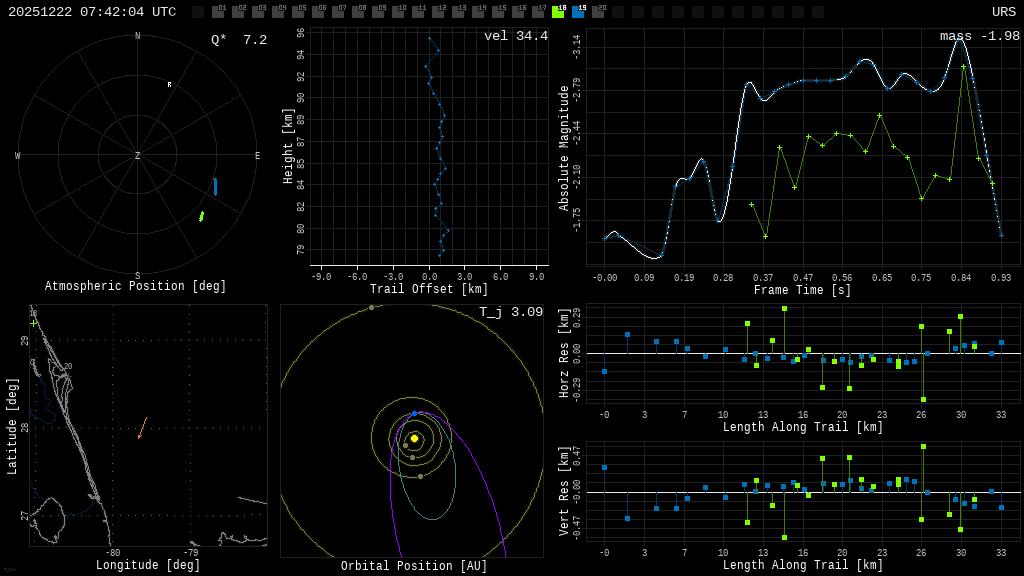Toggle the gray station 01 box
Viewport: 1024px width, 576px height.
point(218,12)
